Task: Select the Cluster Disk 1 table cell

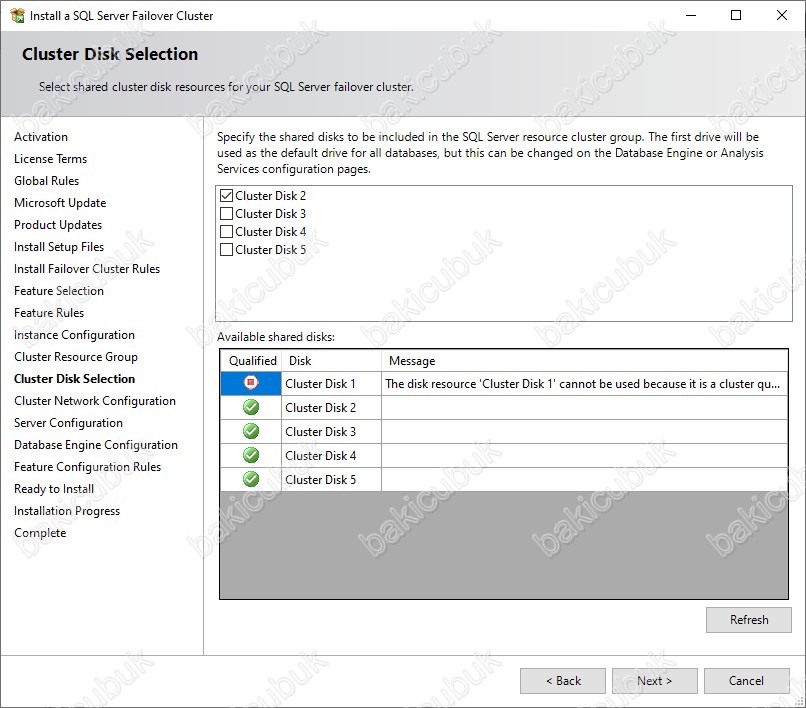Action: 331,384
